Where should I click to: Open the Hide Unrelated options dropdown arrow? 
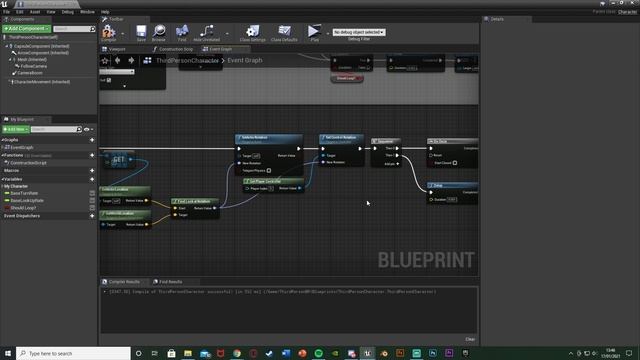click(227, 34)
